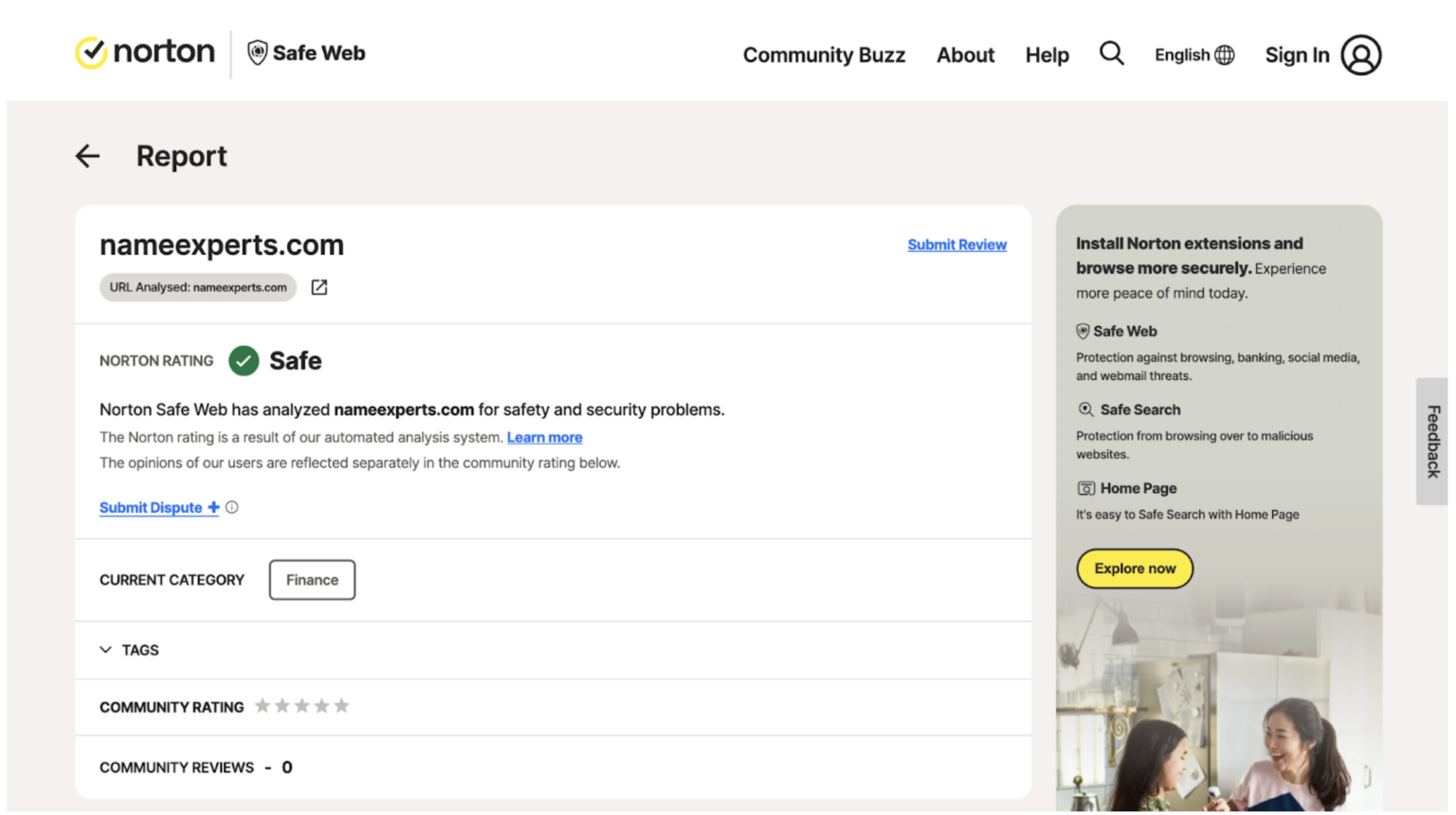Click the Submit Review link
Viewport: 1456px width, 815px height.
(956, 244)
